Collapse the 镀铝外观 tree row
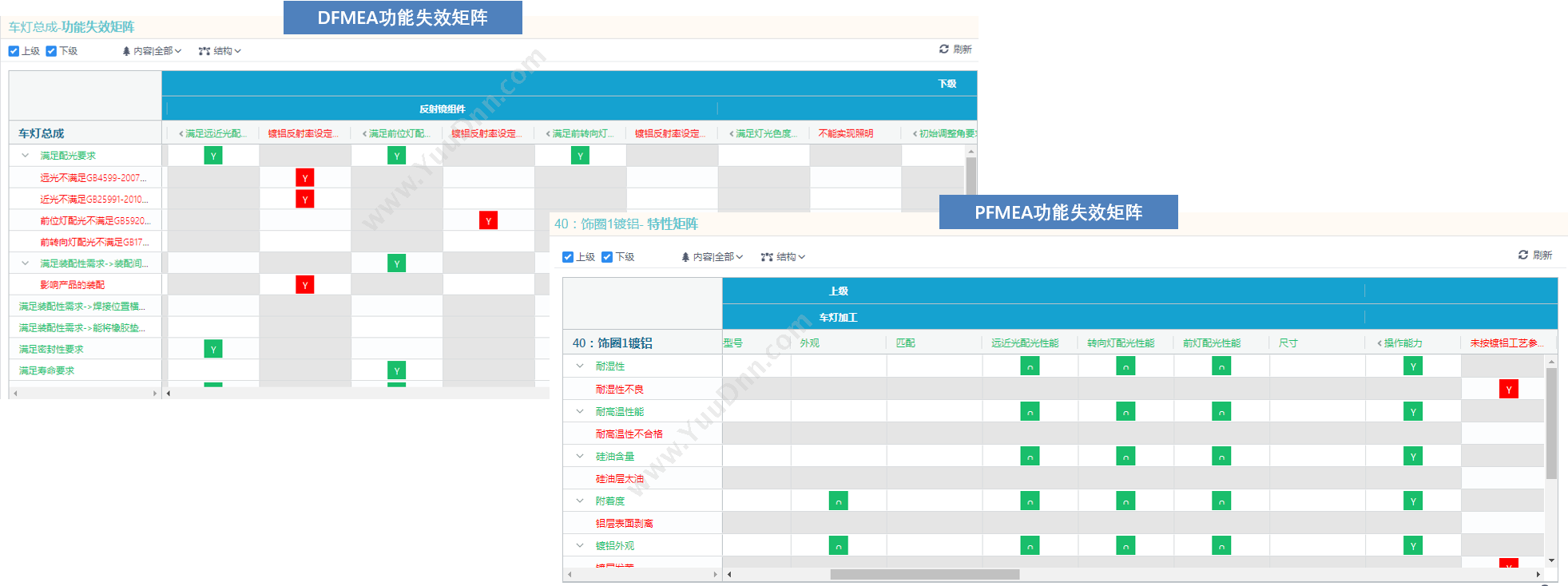This screenshot has height=586, width=1568. pyautogui.click(x=580, y=545)
